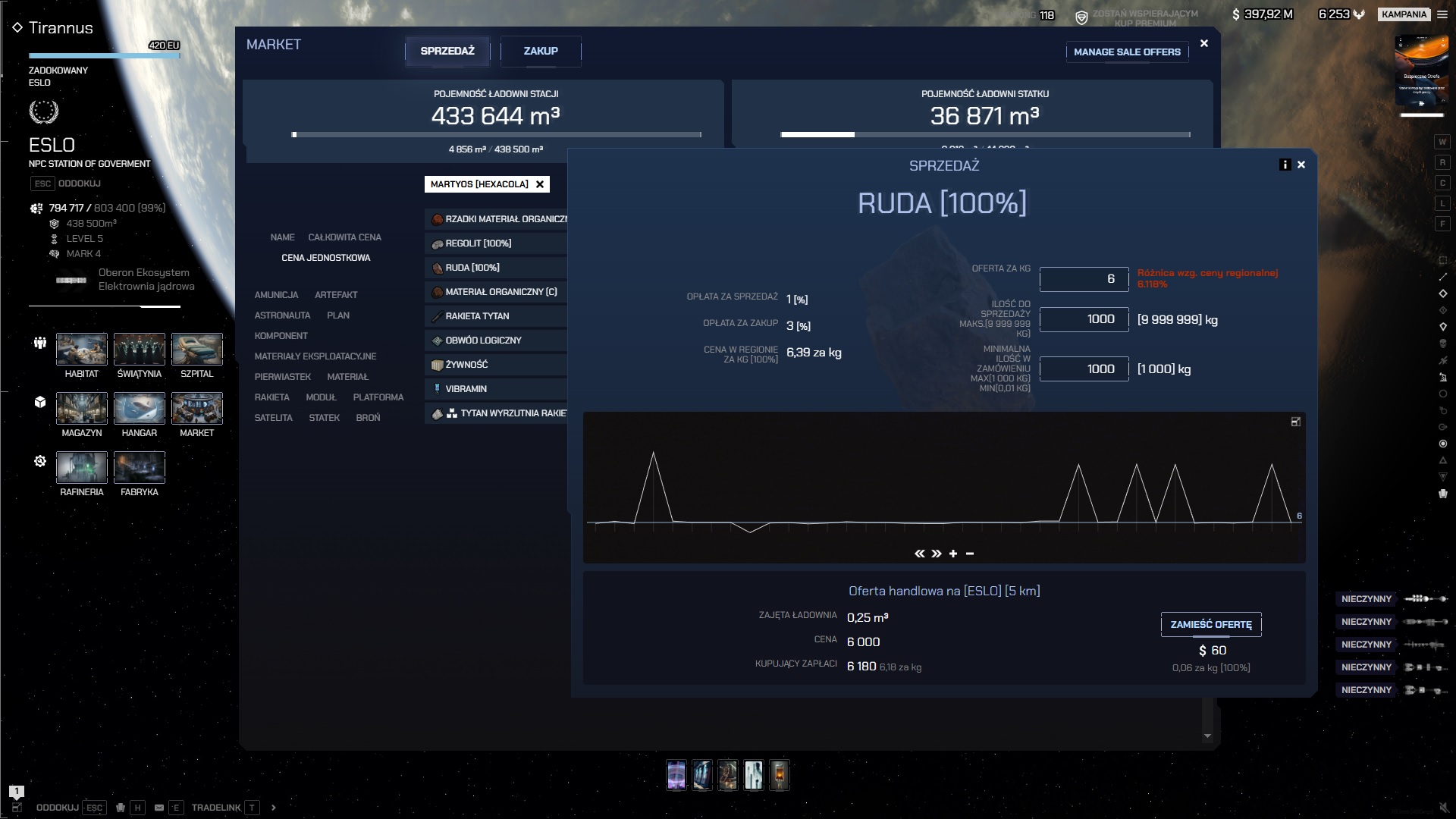Toggle the first Nieczynny weapon slot
The height and width of the screenshot is (819, 1456).
(1366, 599)
